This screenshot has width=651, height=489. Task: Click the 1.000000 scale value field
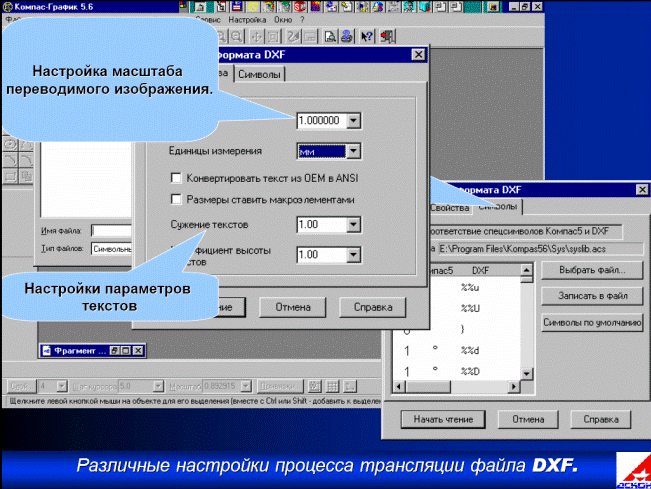coord(322,121)
